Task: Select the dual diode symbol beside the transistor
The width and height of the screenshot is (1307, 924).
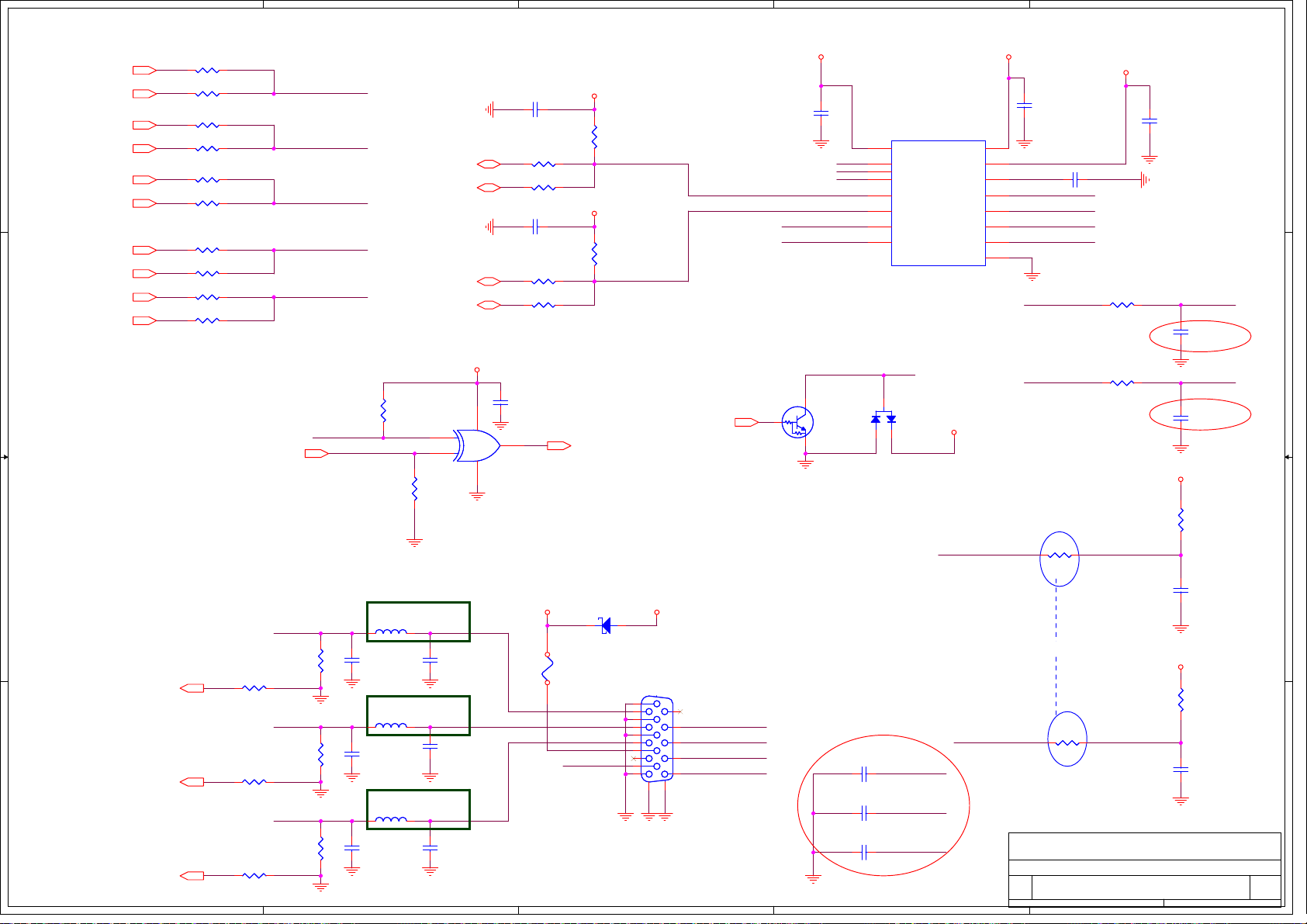Action: [x=883, y=419]
